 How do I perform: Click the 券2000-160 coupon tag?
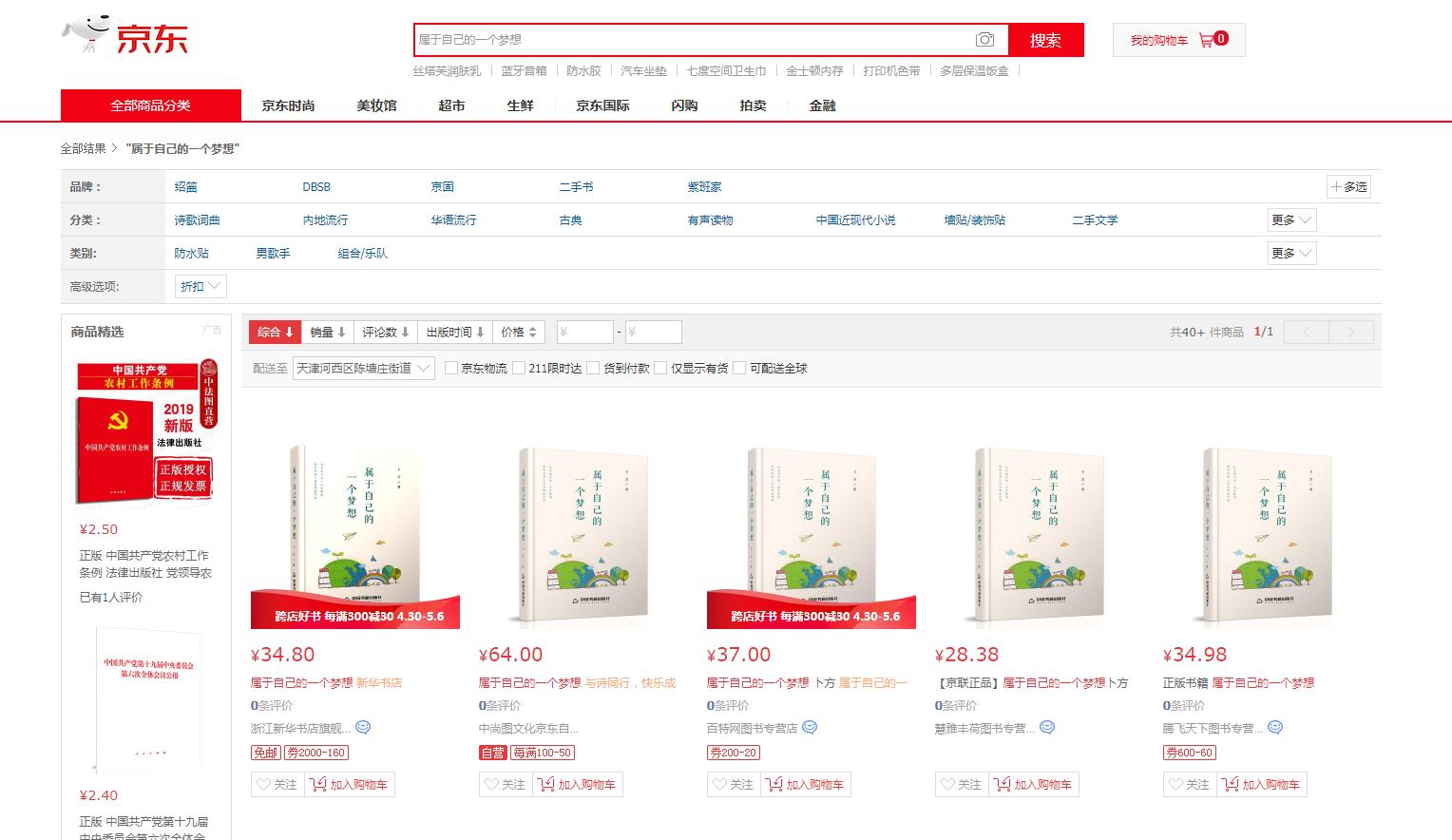pyautogui.click(x=316, y=753)
